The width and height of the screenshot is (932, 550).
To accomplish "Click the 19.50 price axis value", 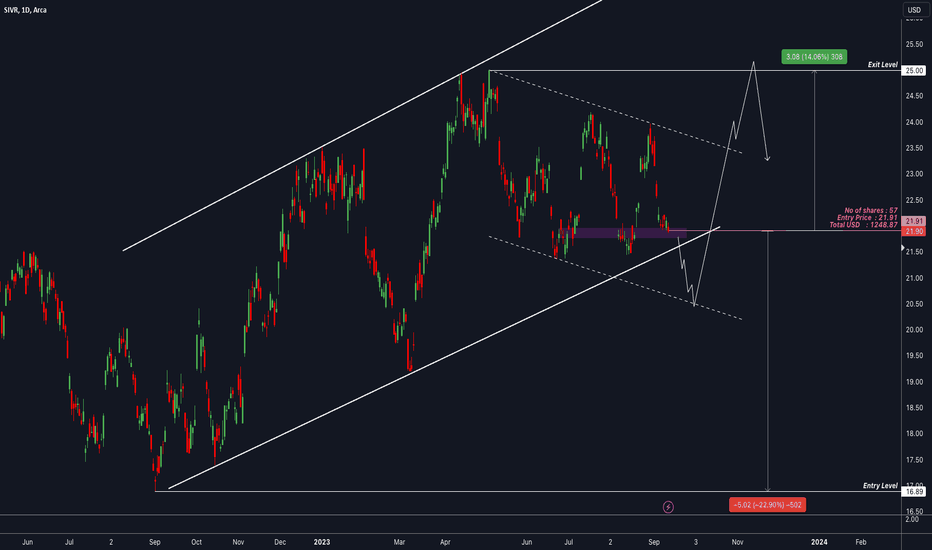I will tap(914, 356).
